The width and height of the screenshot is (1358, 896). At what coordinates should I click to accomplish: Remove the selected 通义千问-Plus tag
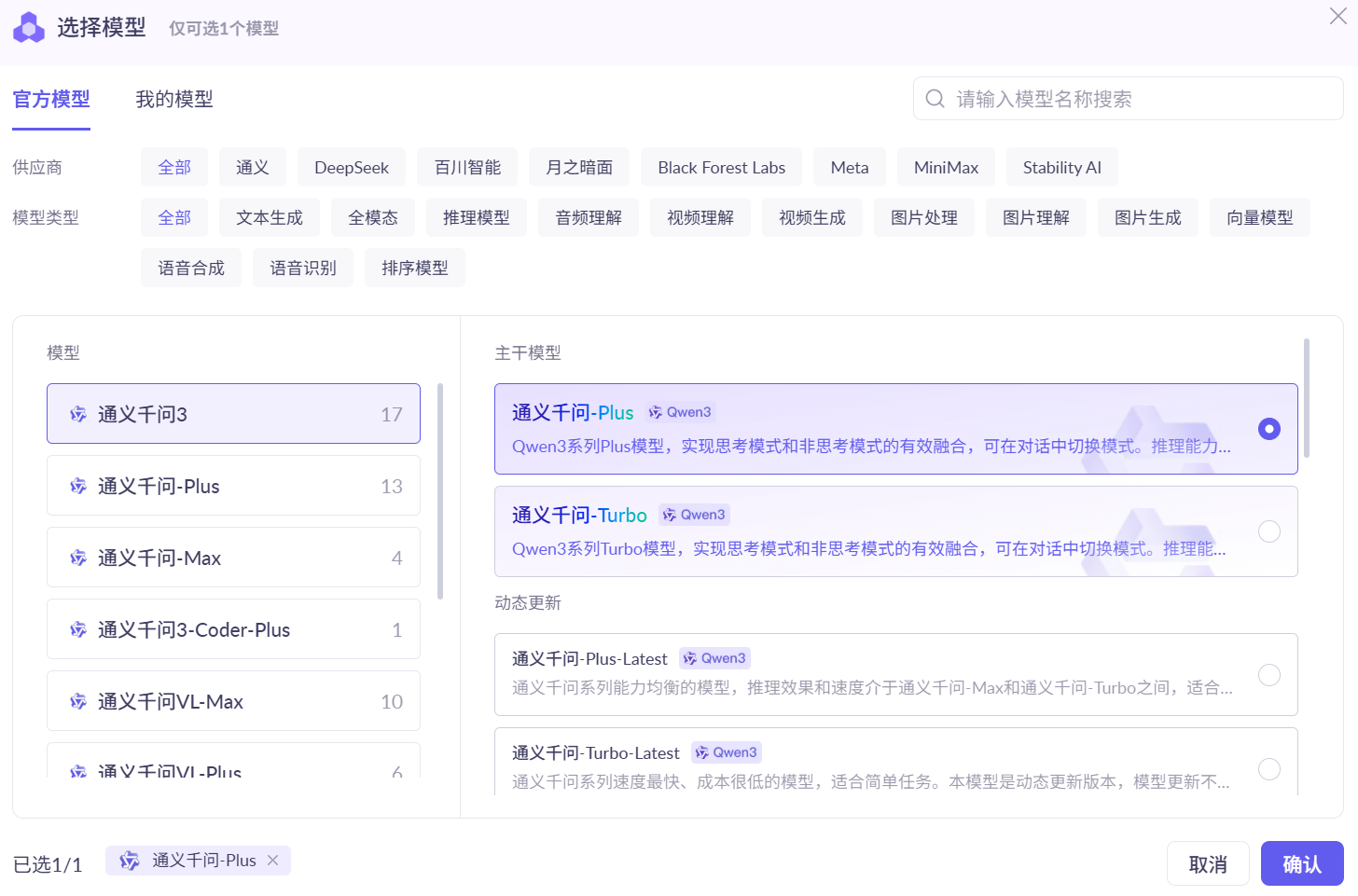pyautogui.click(x=272, y=861)
